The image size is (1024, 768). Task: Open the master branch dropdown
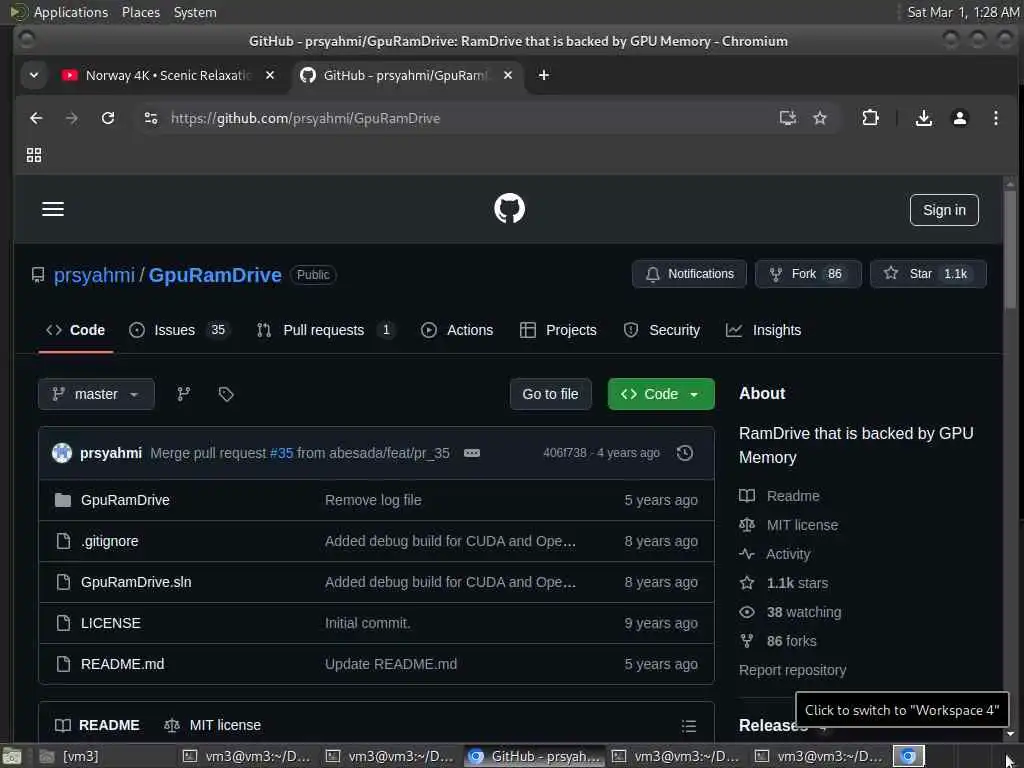pos(96,394)
